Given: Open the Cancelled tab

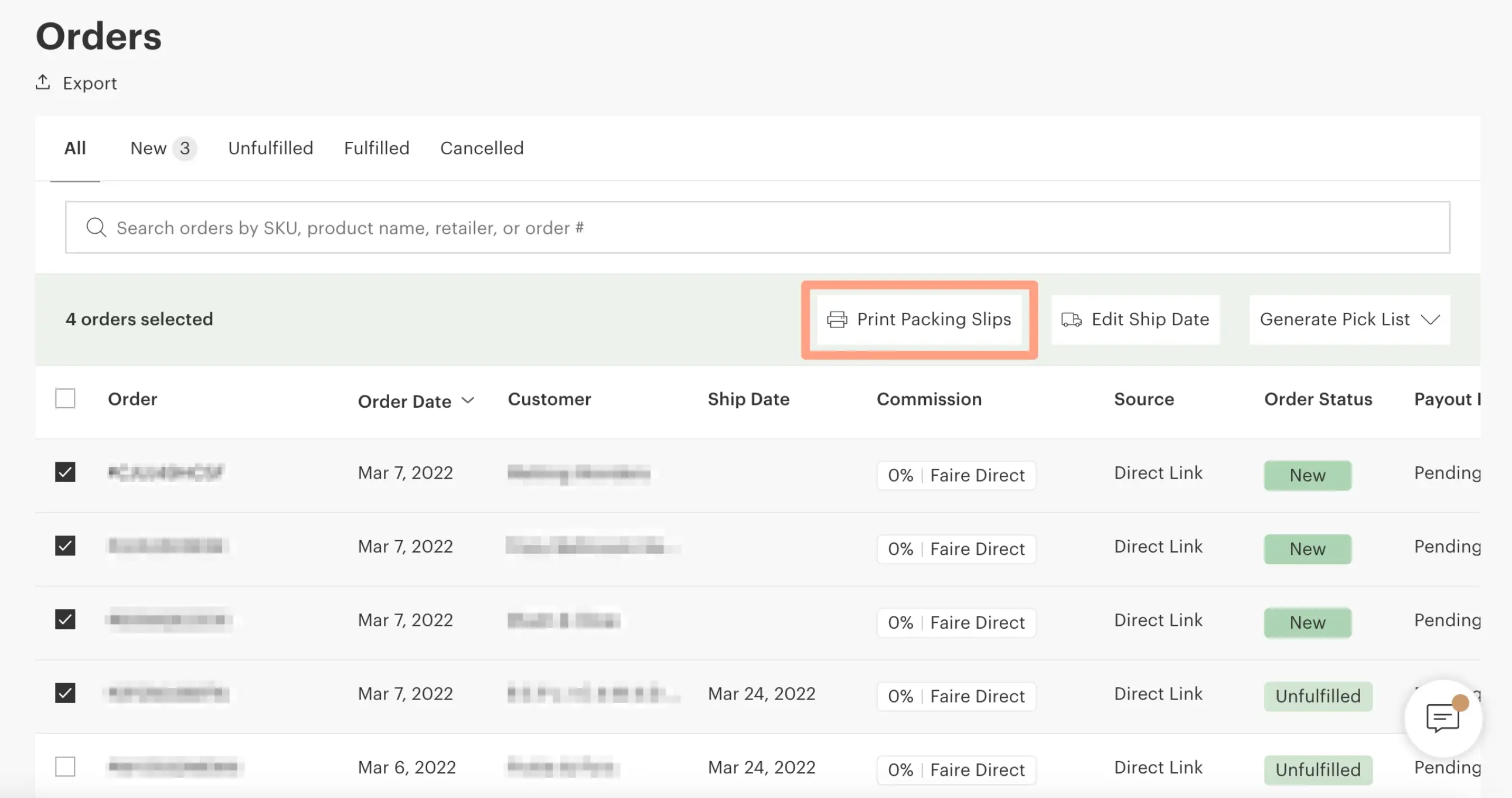Looking at the screenshot, I should click(x=481, y=148).
